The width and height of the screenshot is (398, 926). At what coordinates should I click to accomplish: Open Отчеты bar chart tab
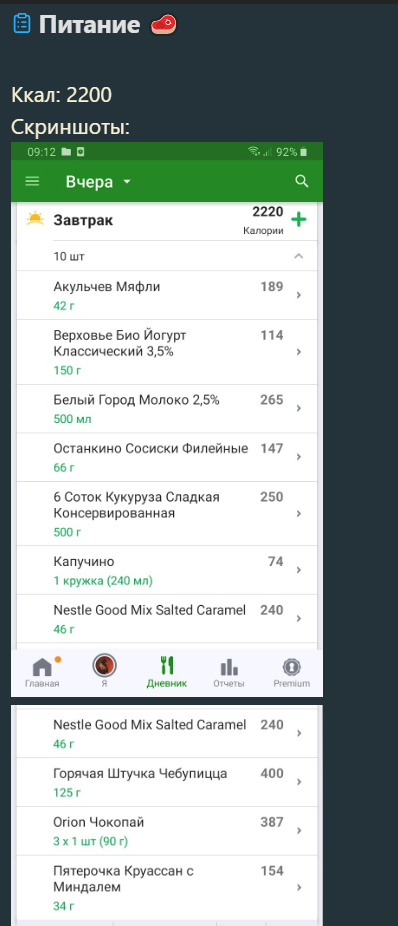[x=229, y=673]
